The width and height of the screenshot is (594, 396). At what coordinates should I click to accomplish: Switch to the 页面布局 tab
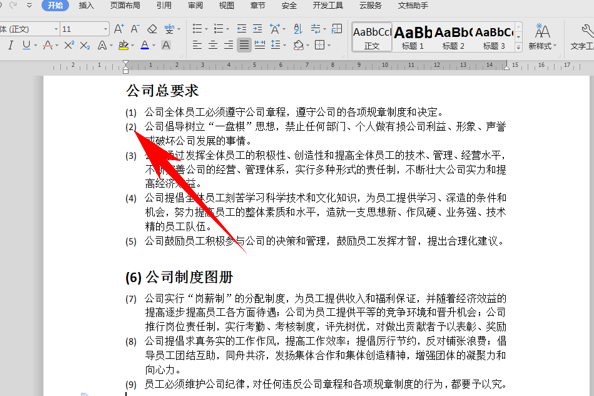[125, 5]
